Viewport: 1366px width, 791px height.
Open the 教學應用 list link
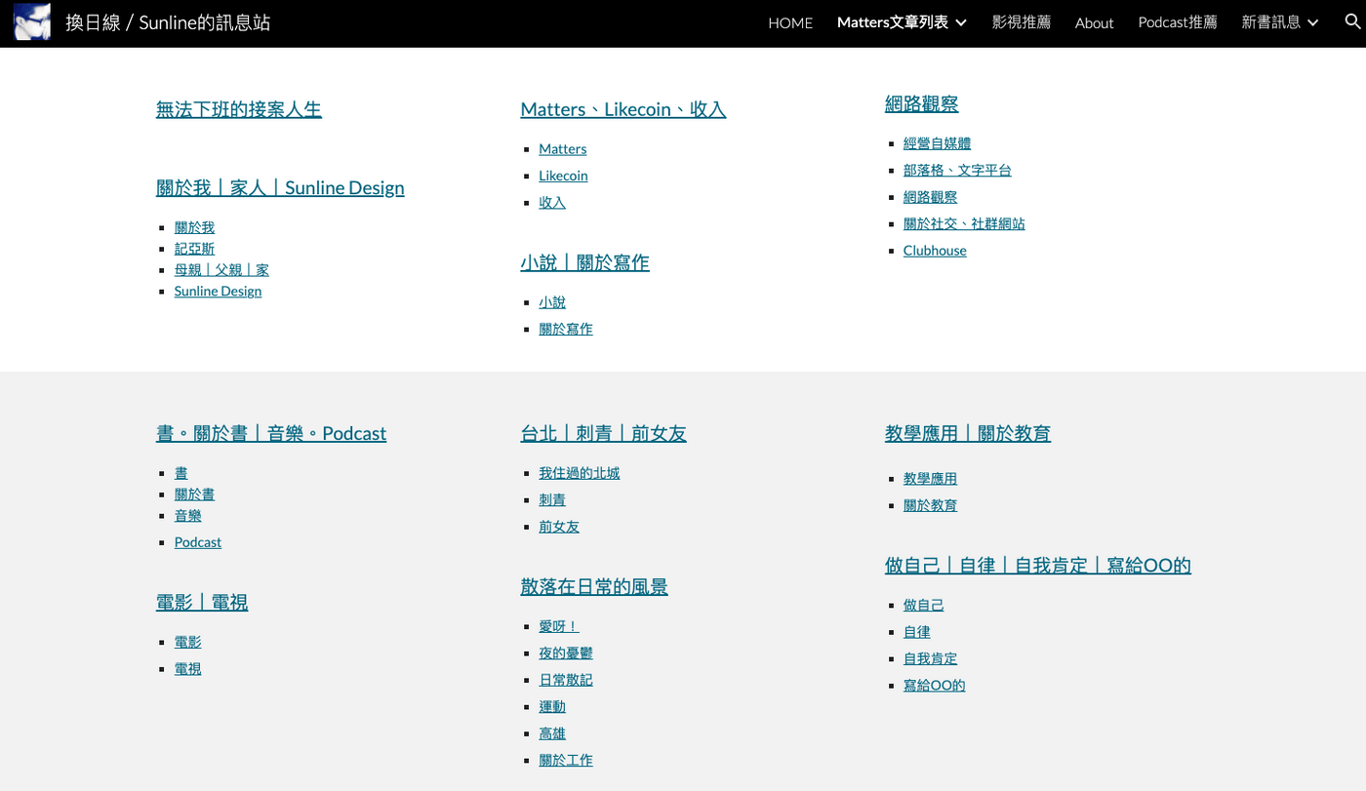[x=930, y=479]
